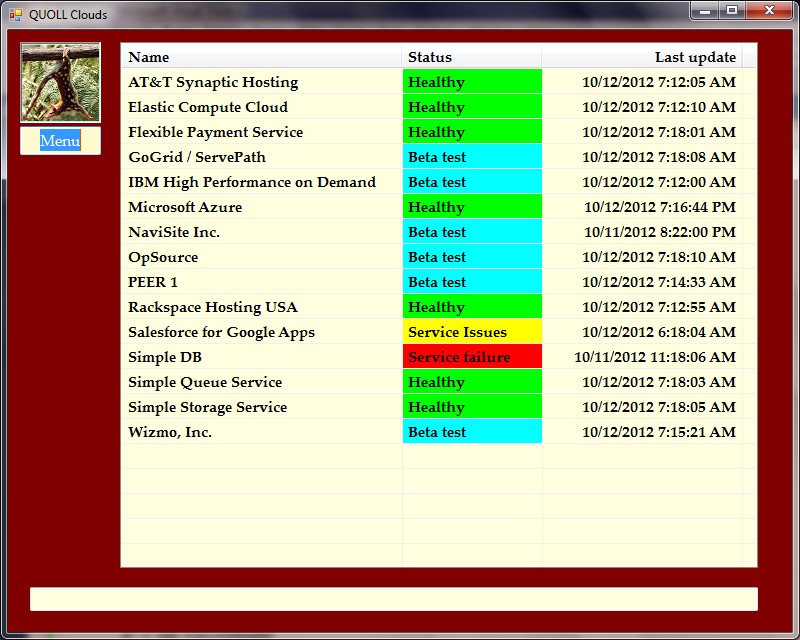Select Wizmo, Inc. in the list
The width and height of the screenshot is (800, 640).
(x=170, y=432)
